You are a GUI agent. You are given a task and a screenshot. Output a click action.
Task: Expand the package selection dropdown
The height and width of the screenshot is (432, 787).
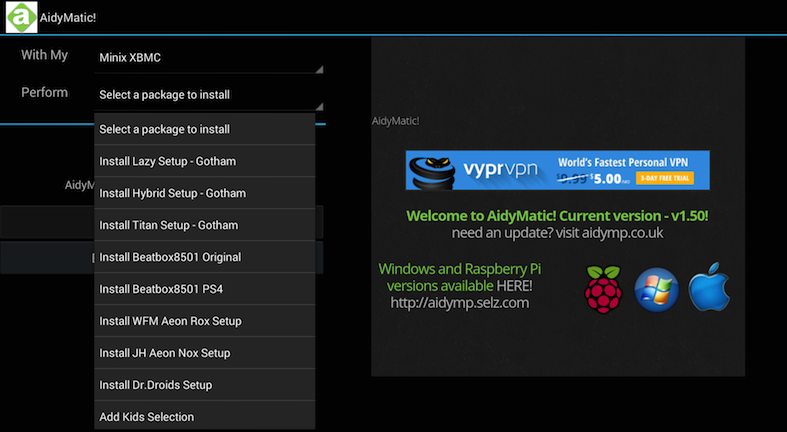[208, 95]
